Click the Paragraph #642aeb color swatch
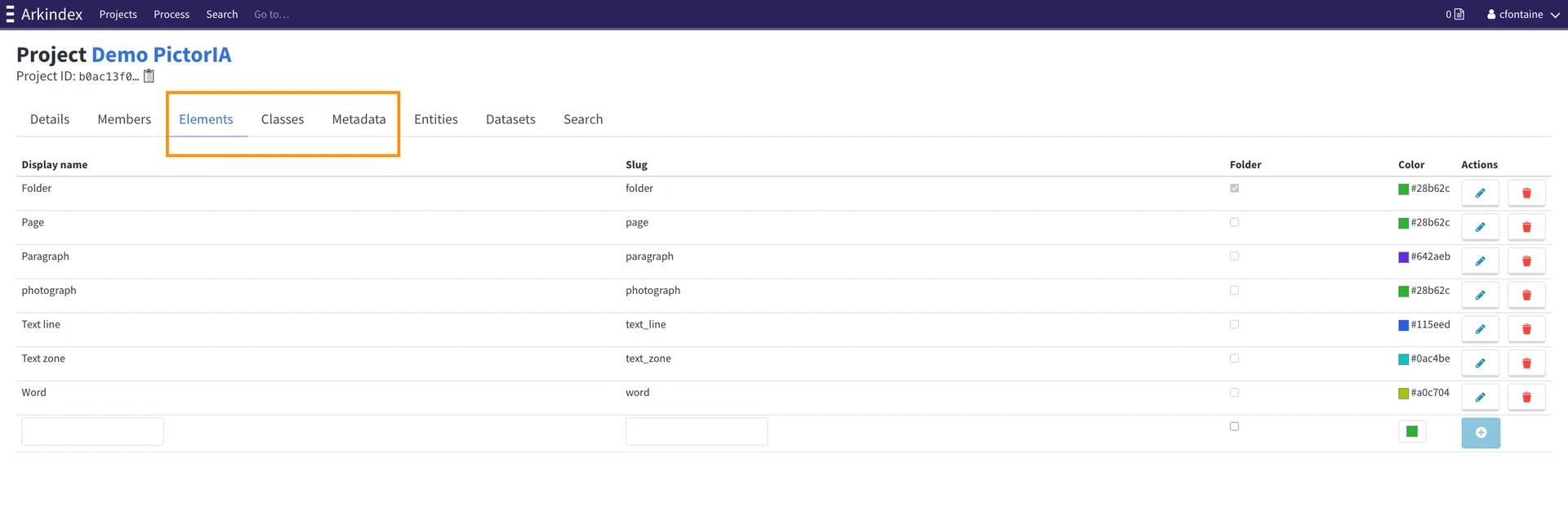The width and height of the screenshot is (1568, 521). [x=1403, y=257]
